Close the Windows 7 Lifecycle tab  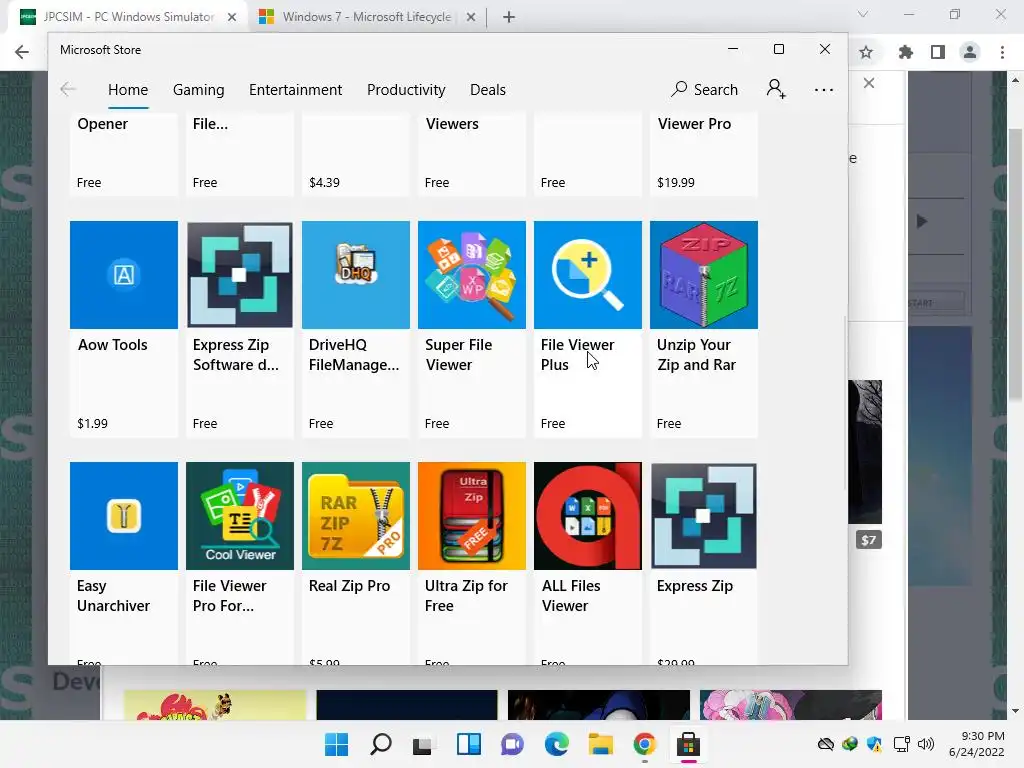point(471,17)
